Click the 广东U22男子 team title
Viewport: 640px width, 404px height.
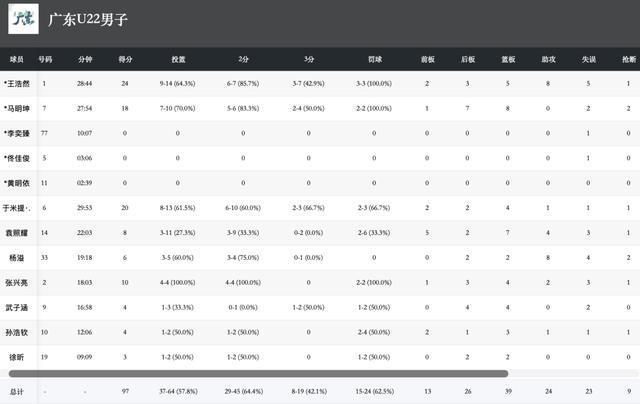click(88, 20)
